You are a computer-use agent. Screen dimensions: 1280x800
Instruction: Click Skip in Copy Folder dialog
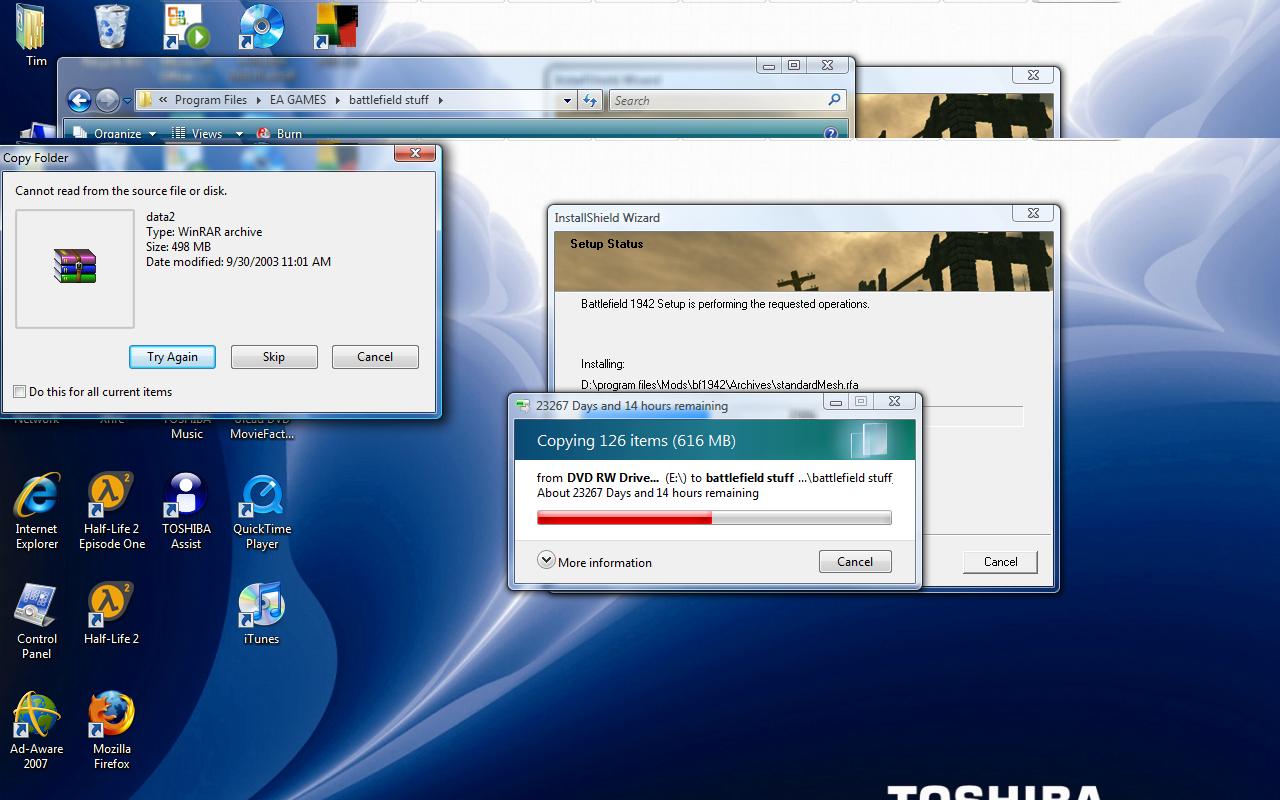(x=274, y=357)
